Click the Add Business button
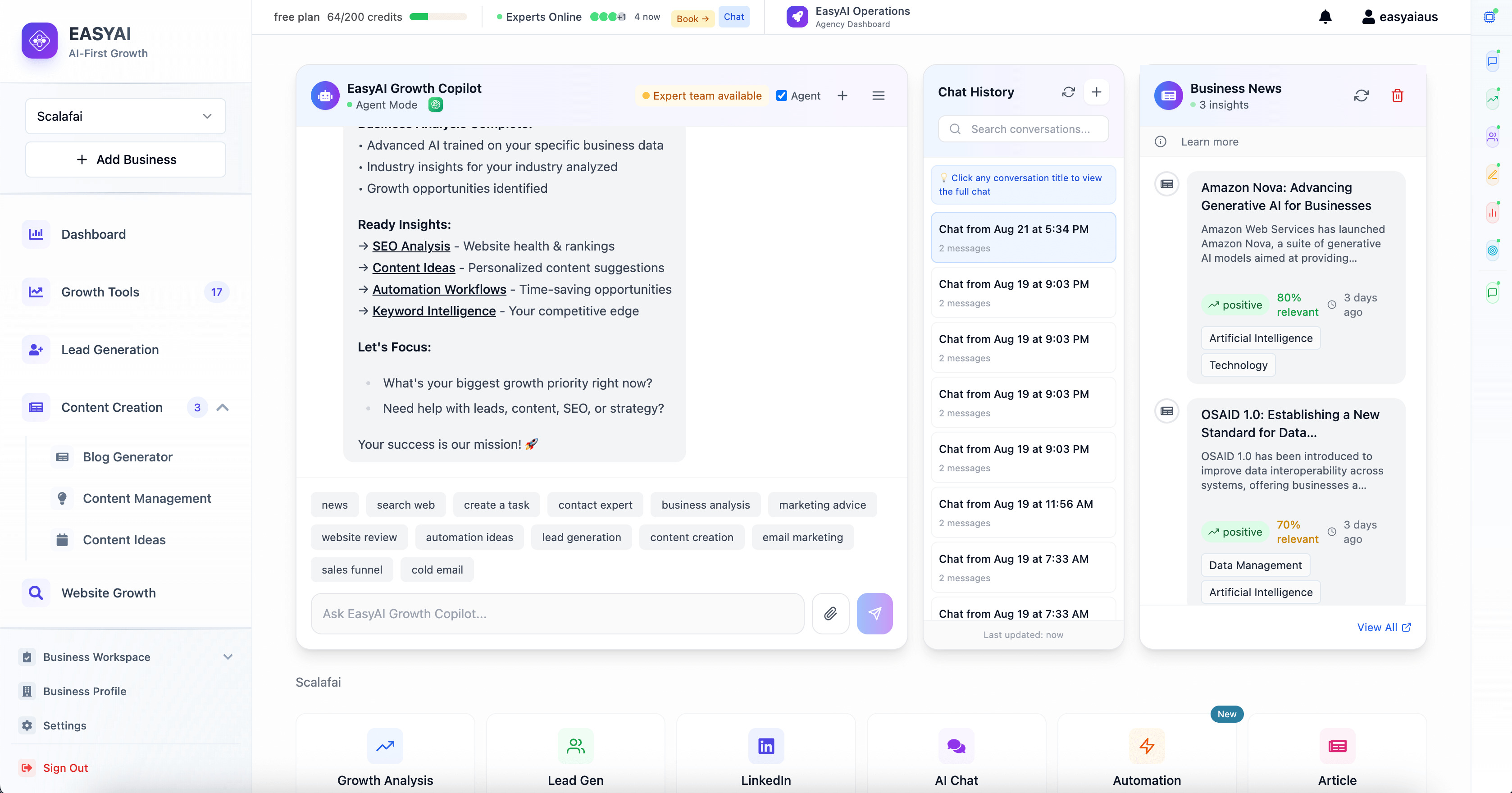 126,160
